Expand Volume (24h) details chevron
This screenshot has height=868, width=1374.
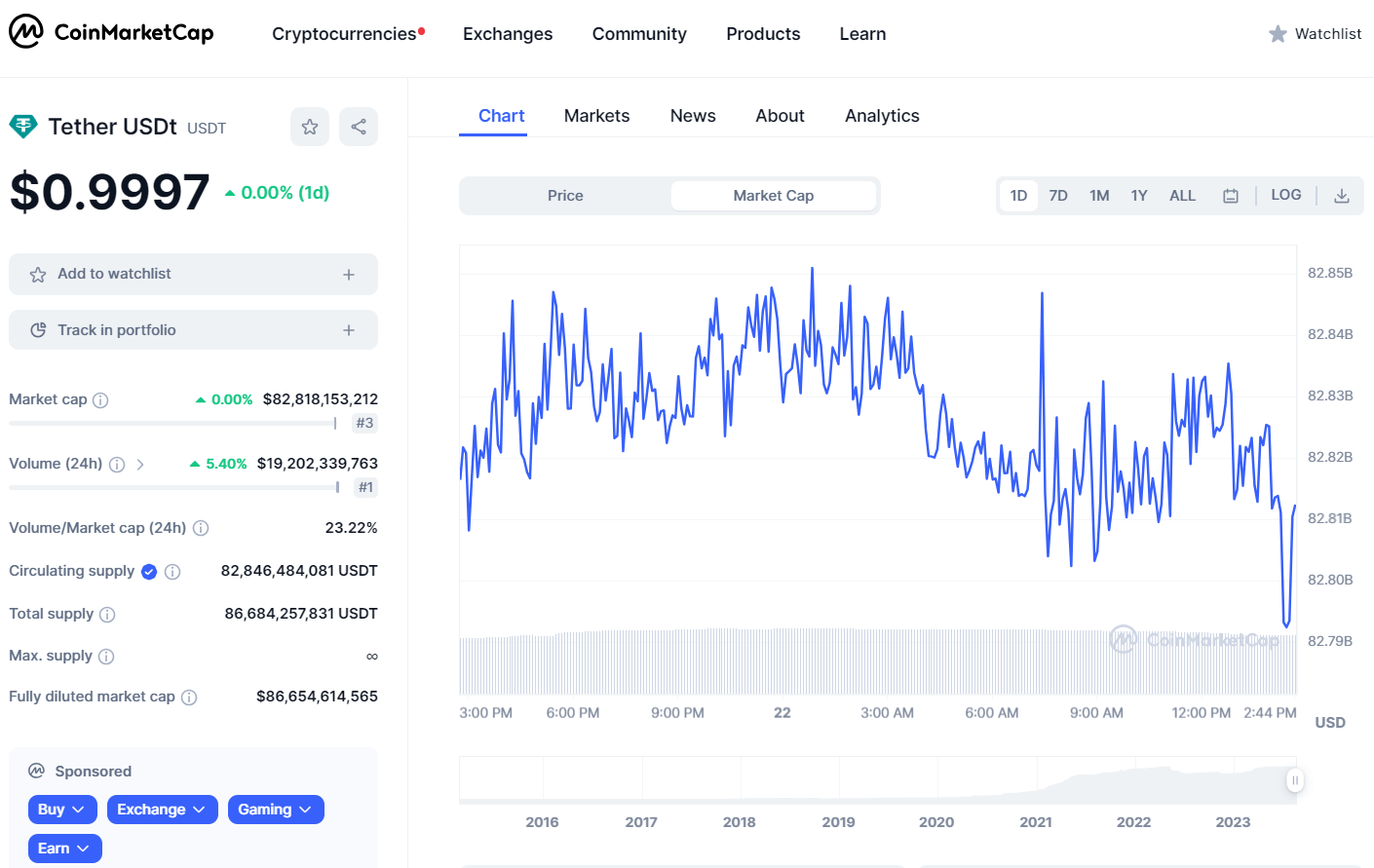point(140,465)
